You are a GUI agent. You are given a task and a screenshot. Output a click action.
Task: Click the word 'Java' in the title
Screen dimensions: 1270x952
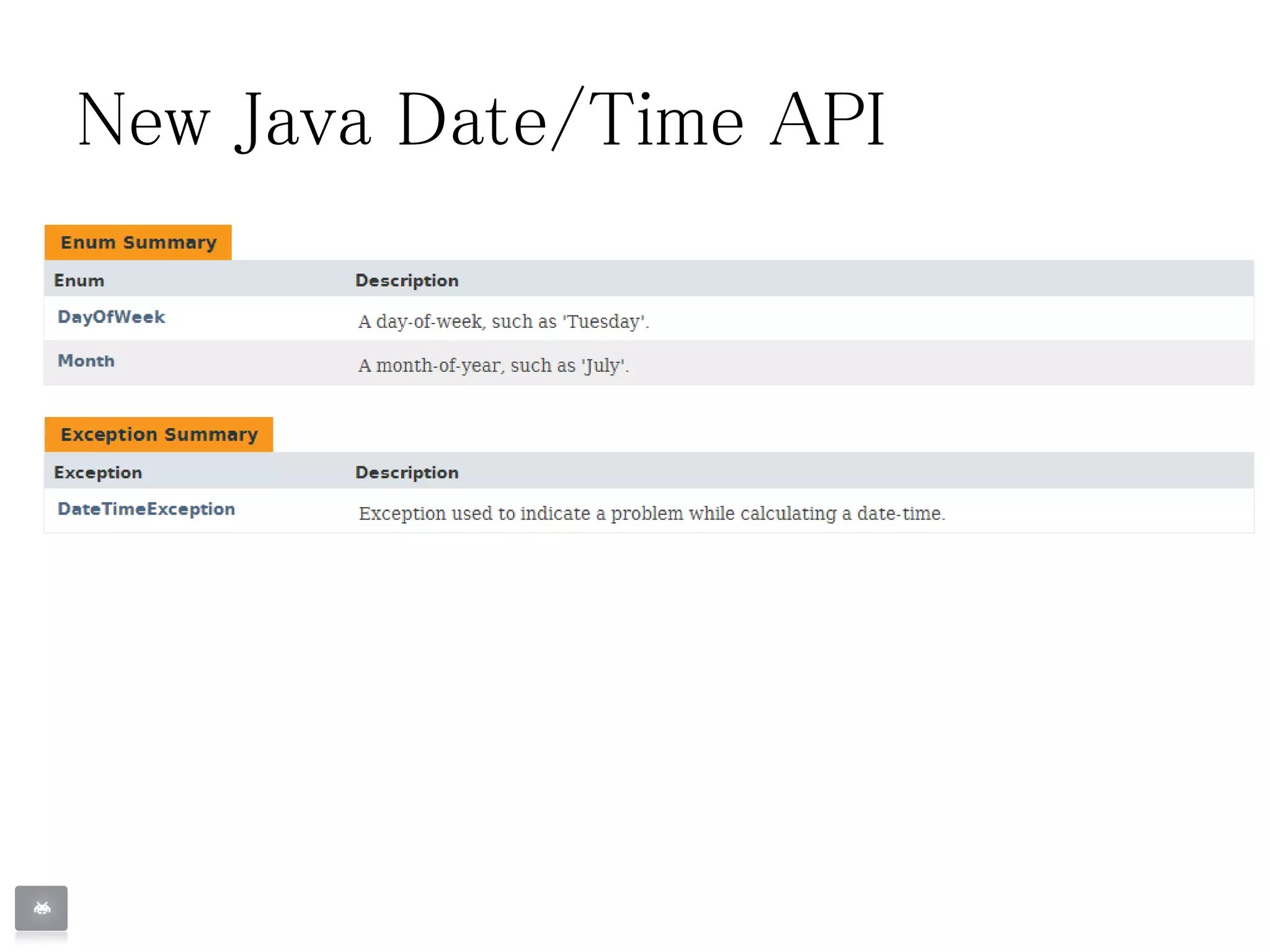coord(304,119)
